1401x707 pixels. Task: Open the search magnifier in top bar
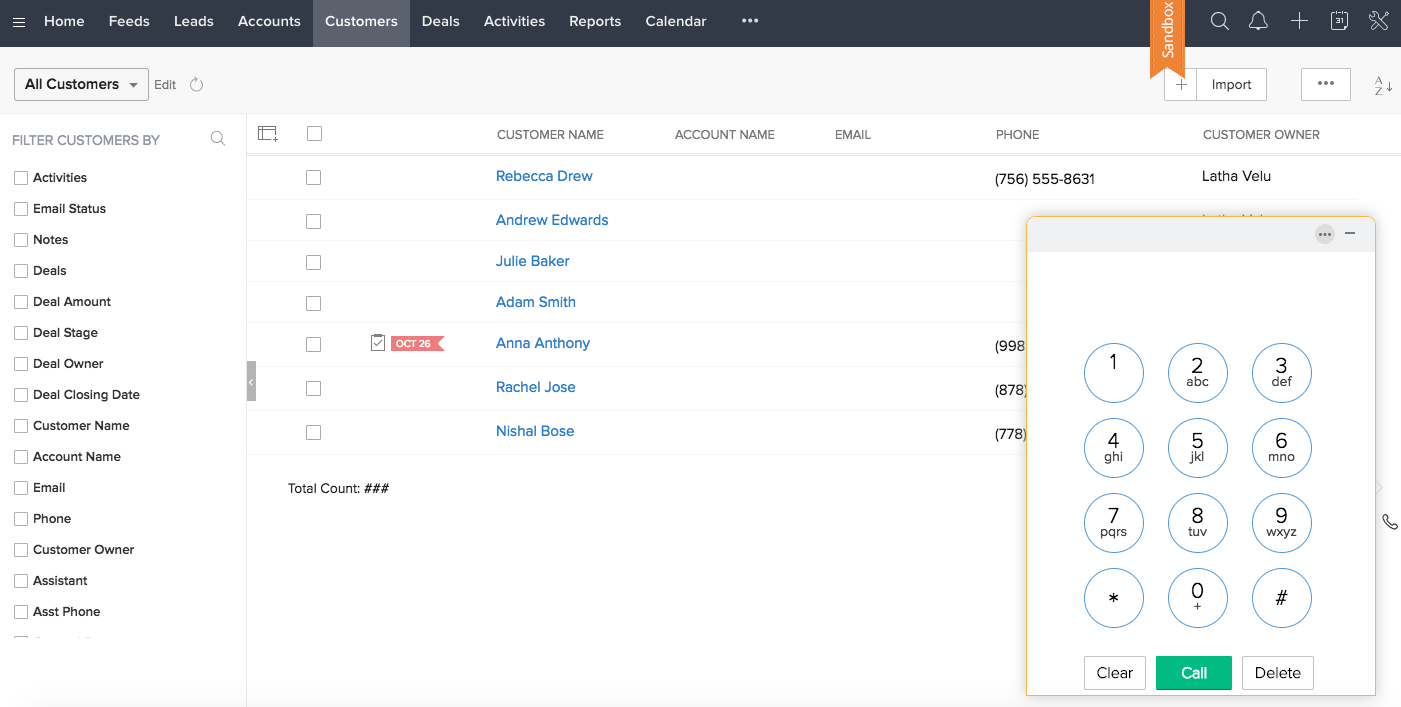[x=1219, y=21]
